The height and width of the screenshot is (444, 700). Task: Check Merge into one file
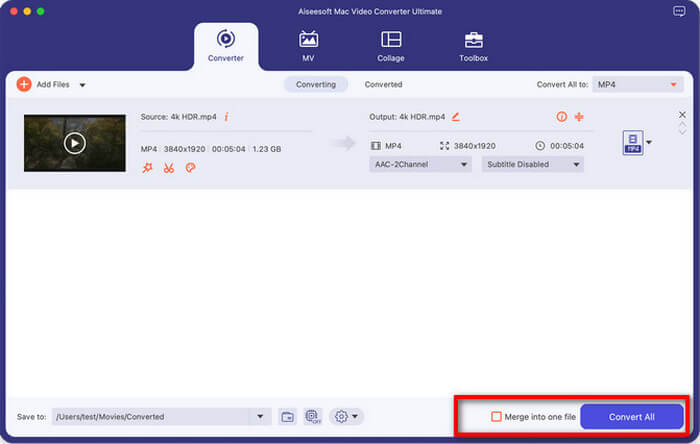[496, 417]
